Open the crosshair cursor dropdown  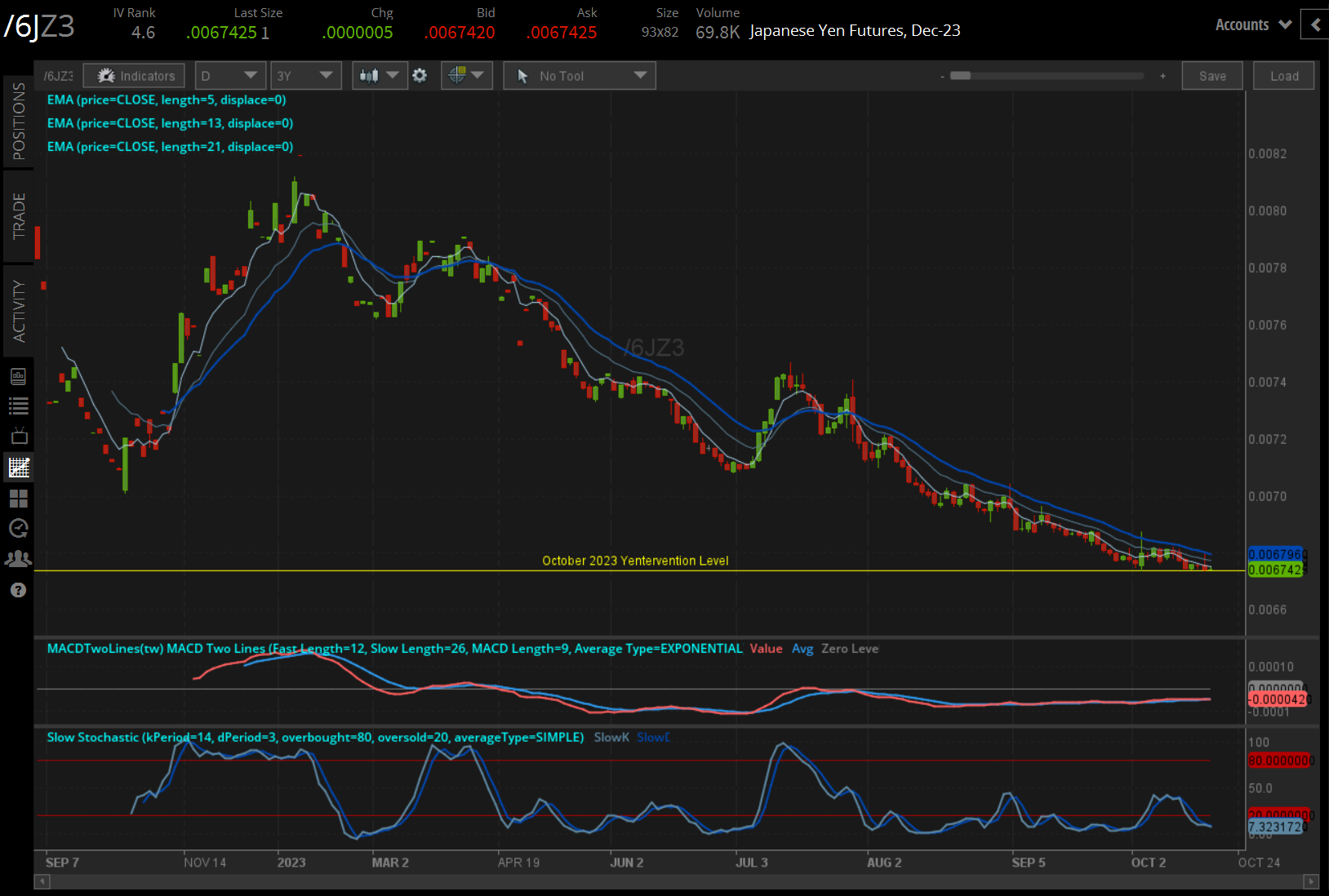pyautogui.click(x=466, y=76)
